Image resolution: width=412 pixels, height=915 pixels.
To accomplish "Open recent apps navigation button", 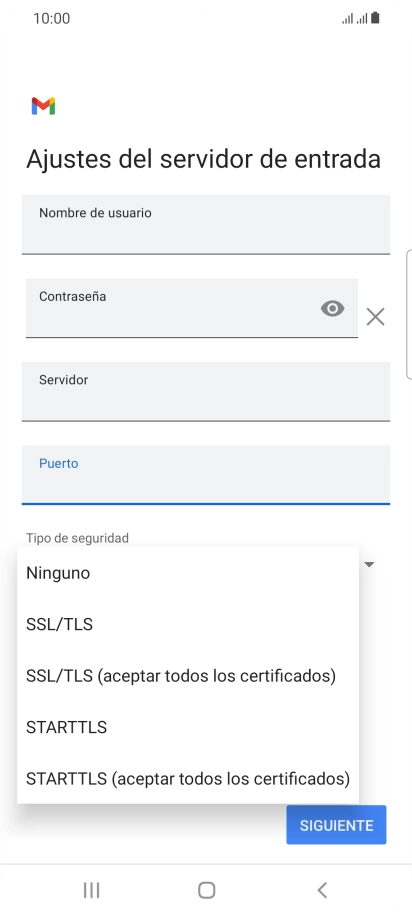I will pos(92,890).
